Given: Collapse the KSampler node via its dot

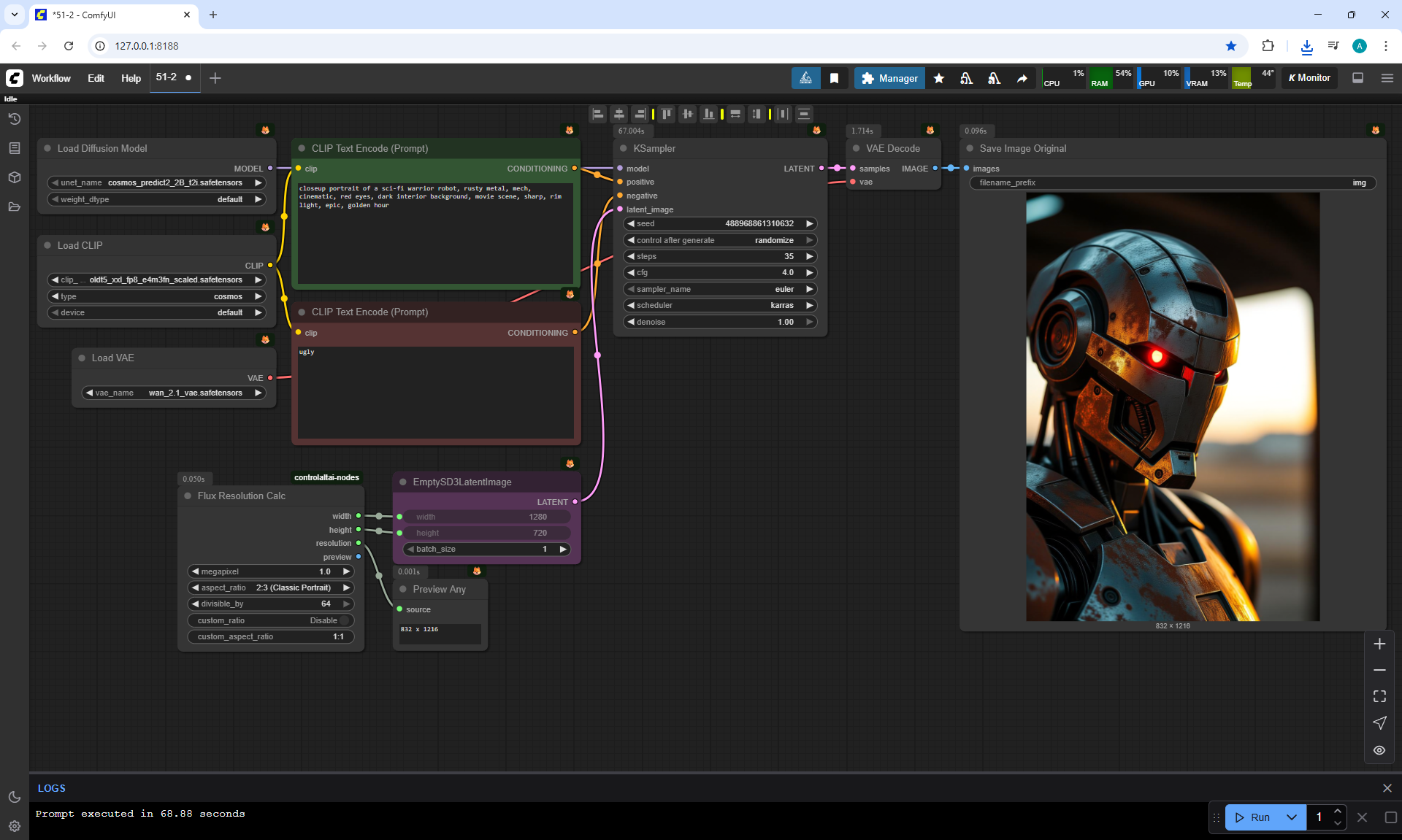Looking at the screenshot, I should [624, 148].
